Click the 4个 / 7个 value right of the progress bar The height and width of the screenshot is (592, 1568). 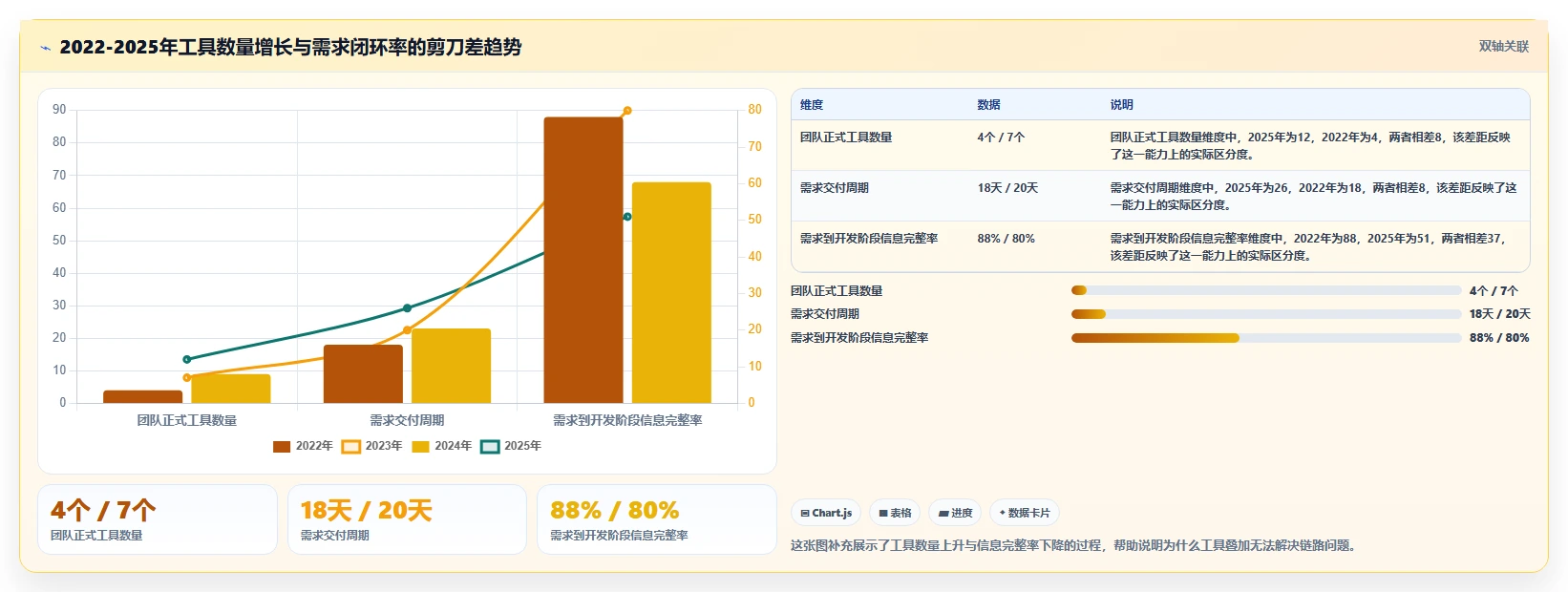[1494, 290]
